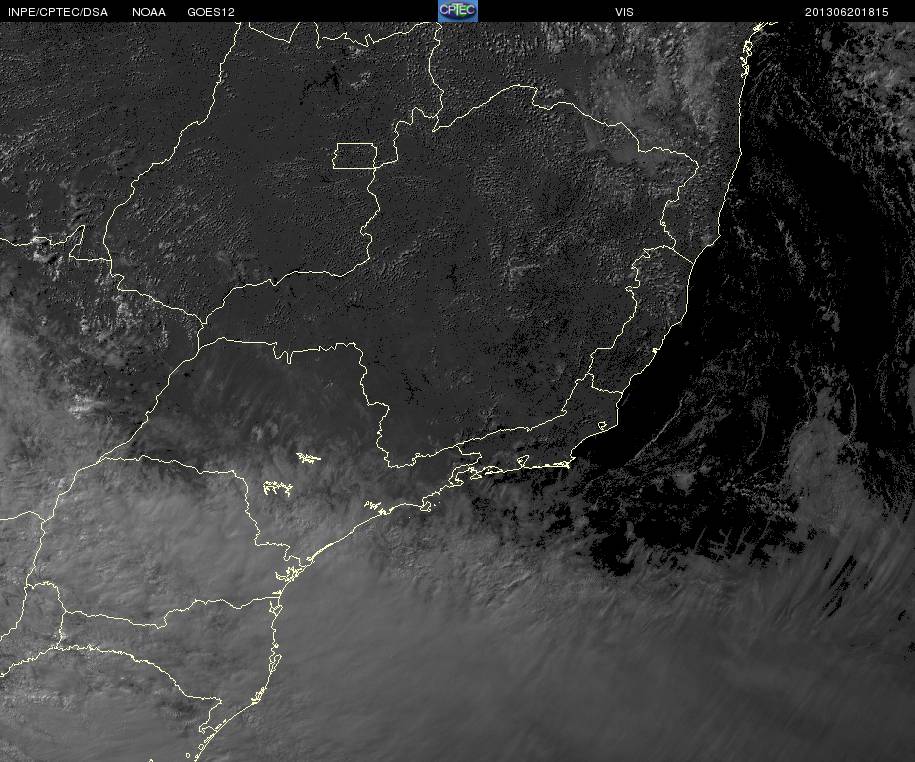Image resolution: width=915 pixels, height=762 pixels.
Task: Click the INPE/CPTEC/DSA header text
Action: 57,12
